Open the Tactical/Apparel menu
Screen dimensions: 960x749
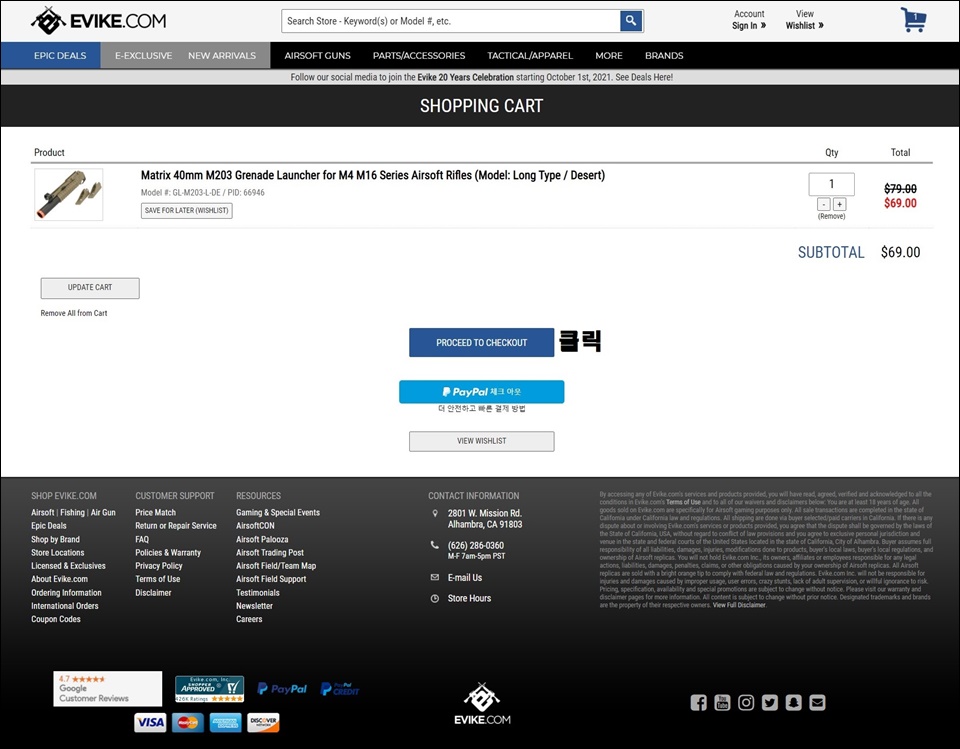[530, 55]
